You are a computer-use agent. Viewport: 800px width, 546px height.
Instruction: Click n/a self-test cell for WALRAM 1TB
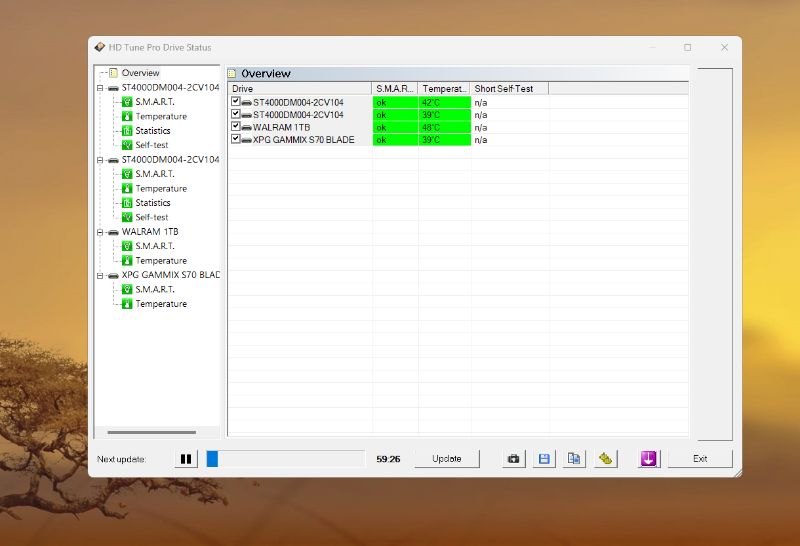pyautogui.click(x=510, y=127)
